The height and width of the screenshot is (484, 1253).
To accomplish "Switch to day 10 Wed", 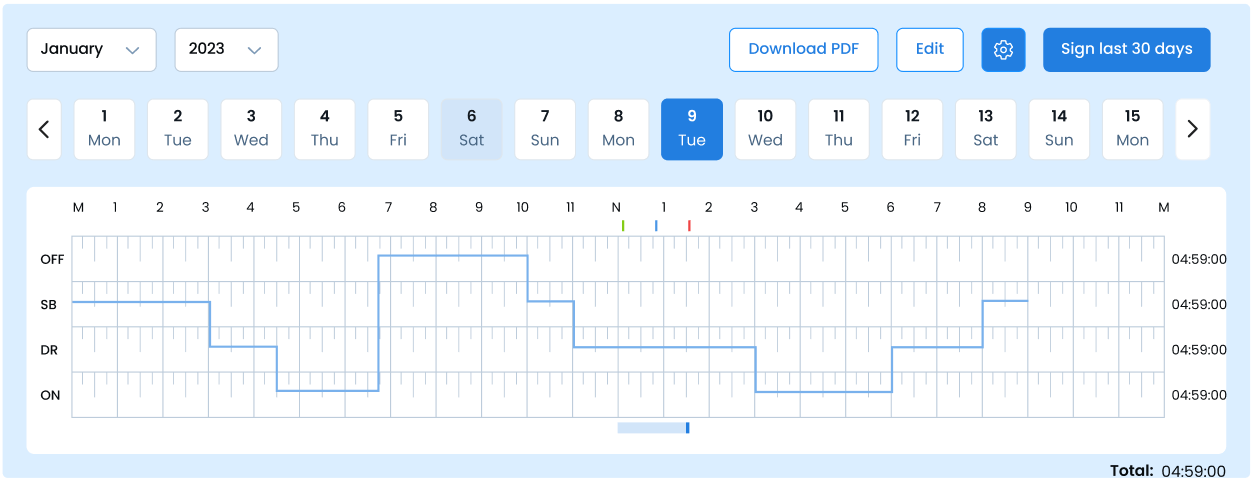I will pyautogui.click(x=765, y=129).
